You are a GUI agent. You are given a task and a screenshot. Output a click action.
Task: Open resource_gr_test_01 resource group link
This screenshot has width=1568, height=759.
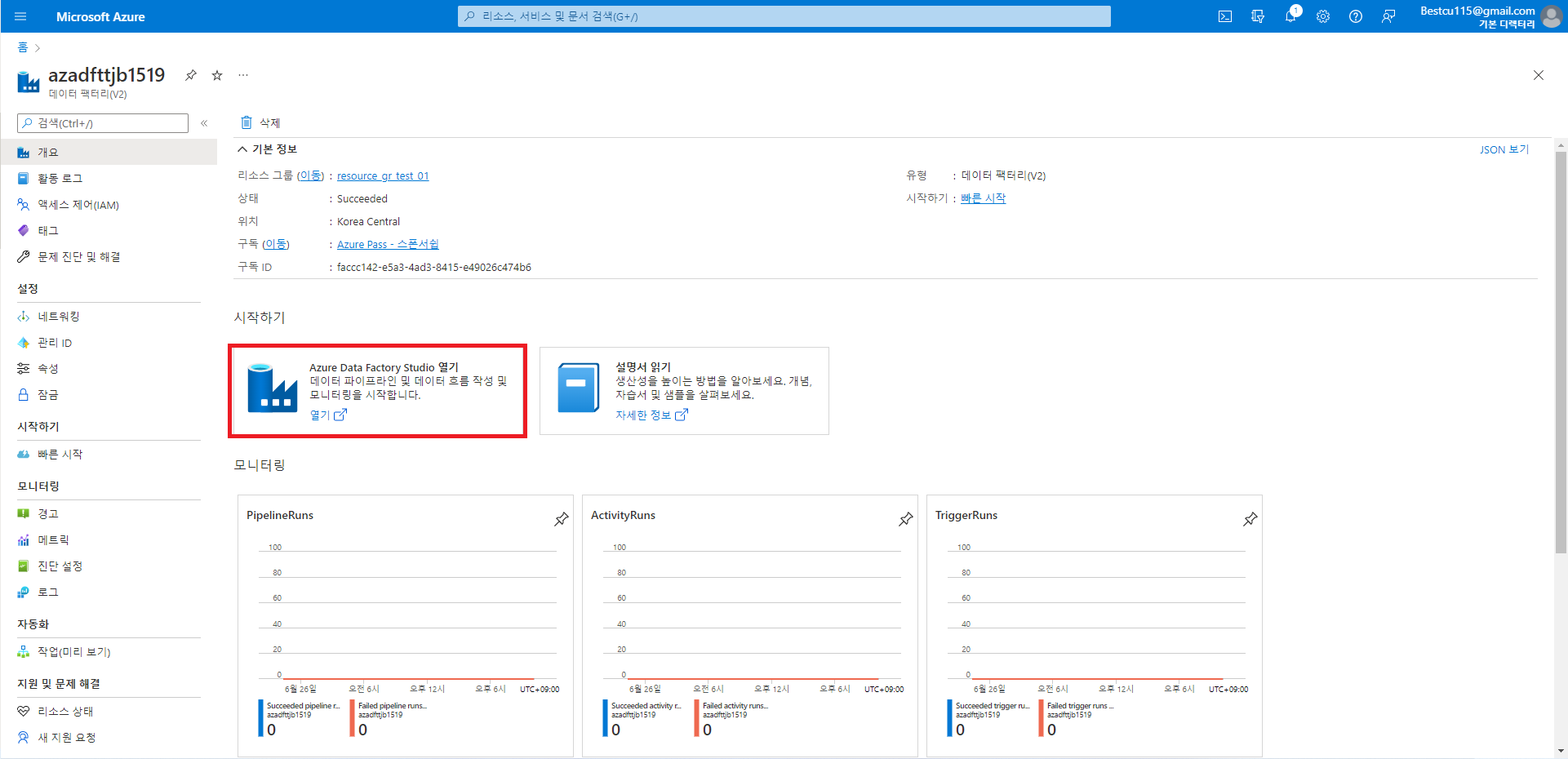coord(383,175)
